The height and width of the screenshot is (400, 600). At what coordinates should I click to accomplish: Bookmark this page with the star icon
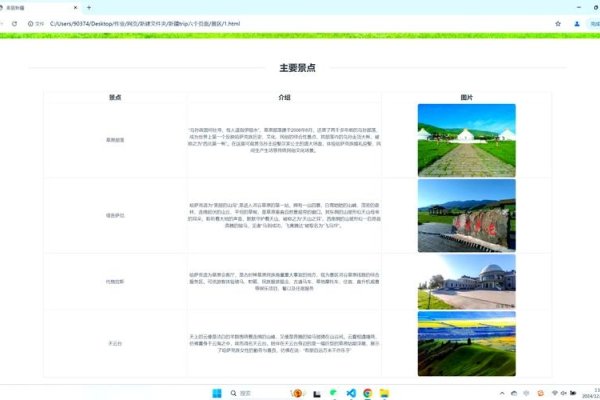point(558,24)
